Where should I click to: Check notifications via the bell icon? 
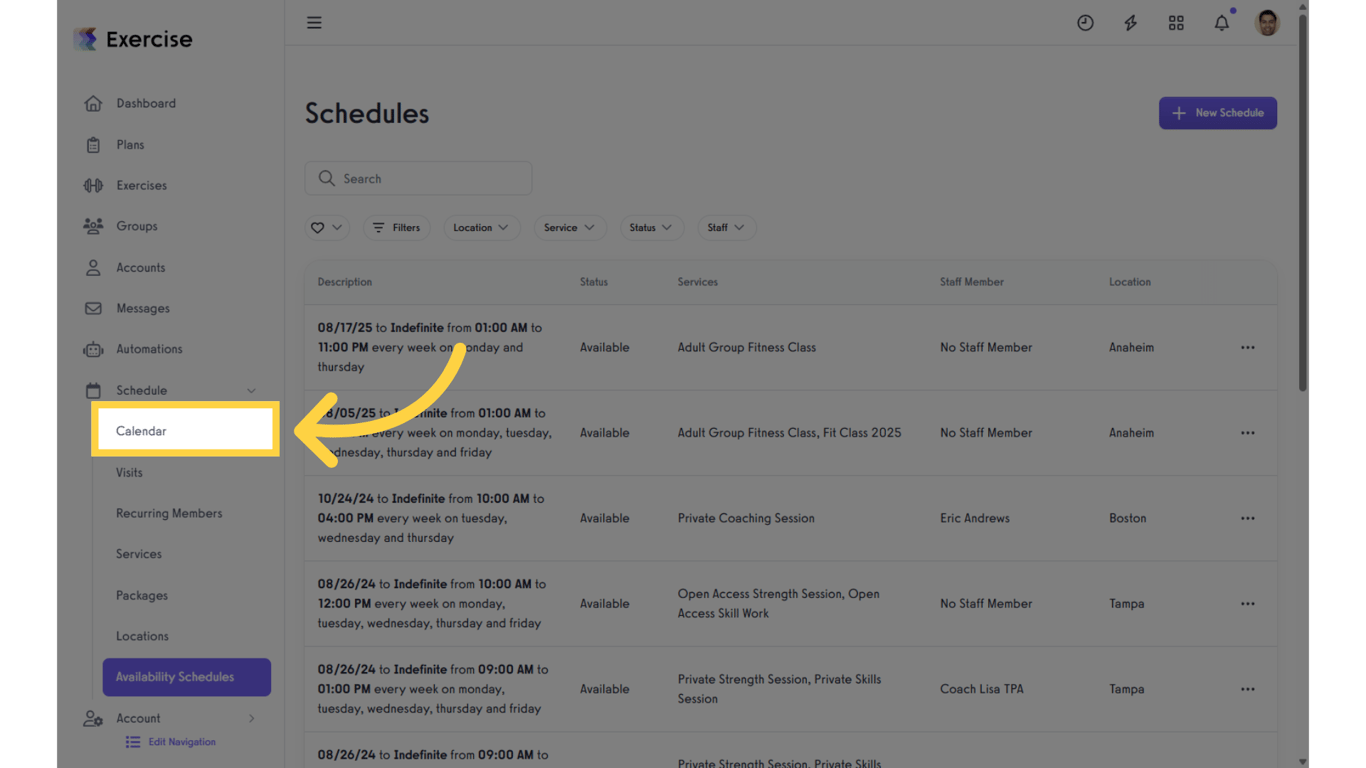pyautogui.click(x=1221, y=22)
